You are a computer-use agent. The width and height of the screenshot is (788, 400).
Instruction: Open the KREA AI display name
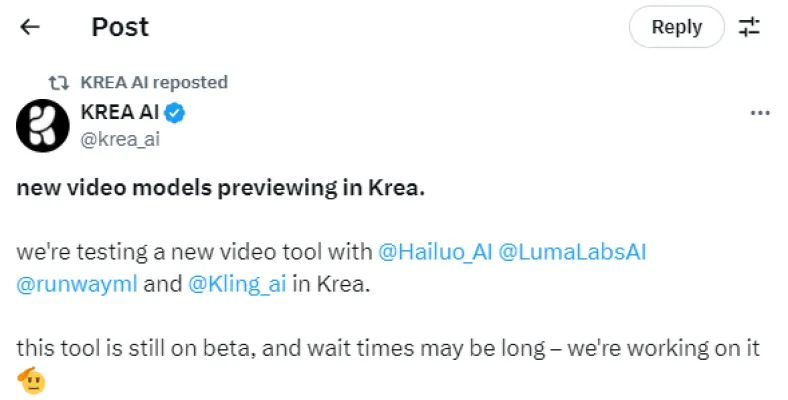coord(119,114)
